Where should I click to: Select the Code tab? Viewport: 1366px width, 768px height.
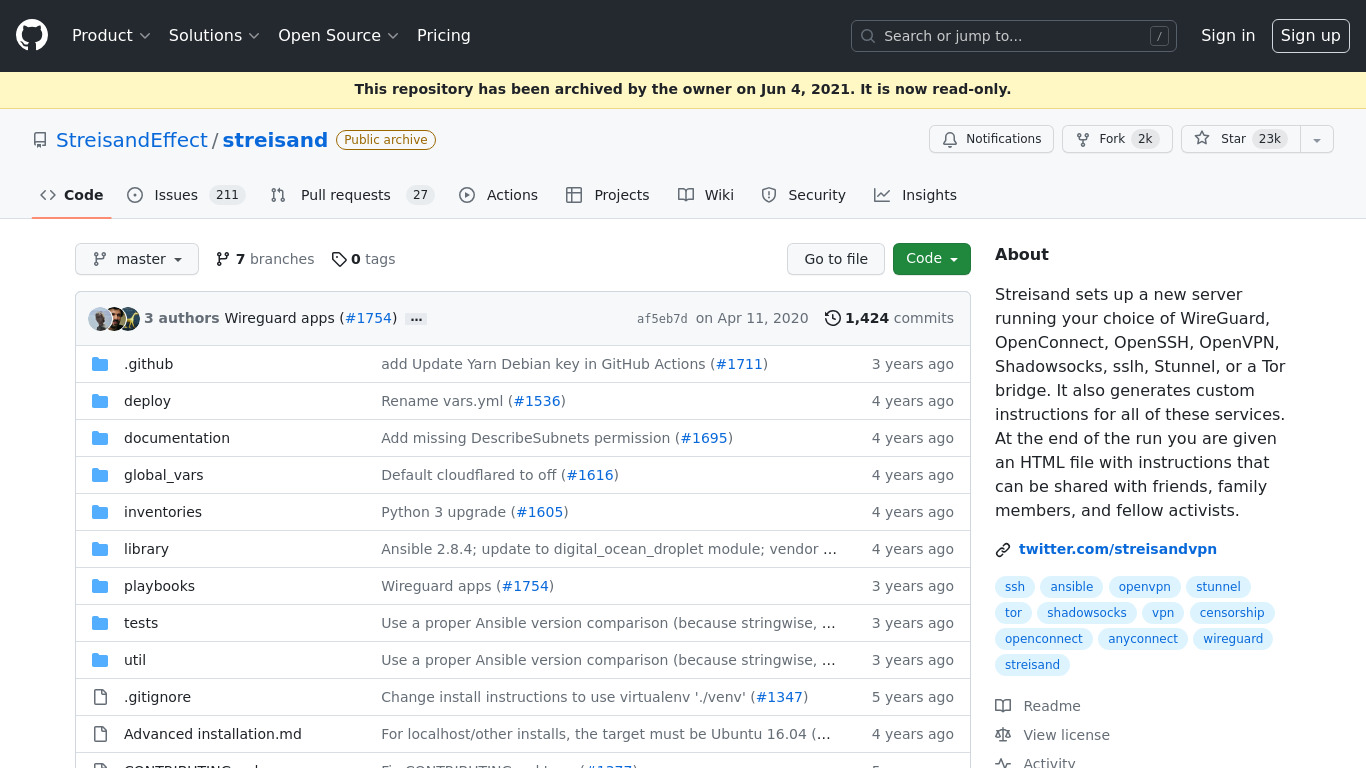coord(72,195)
